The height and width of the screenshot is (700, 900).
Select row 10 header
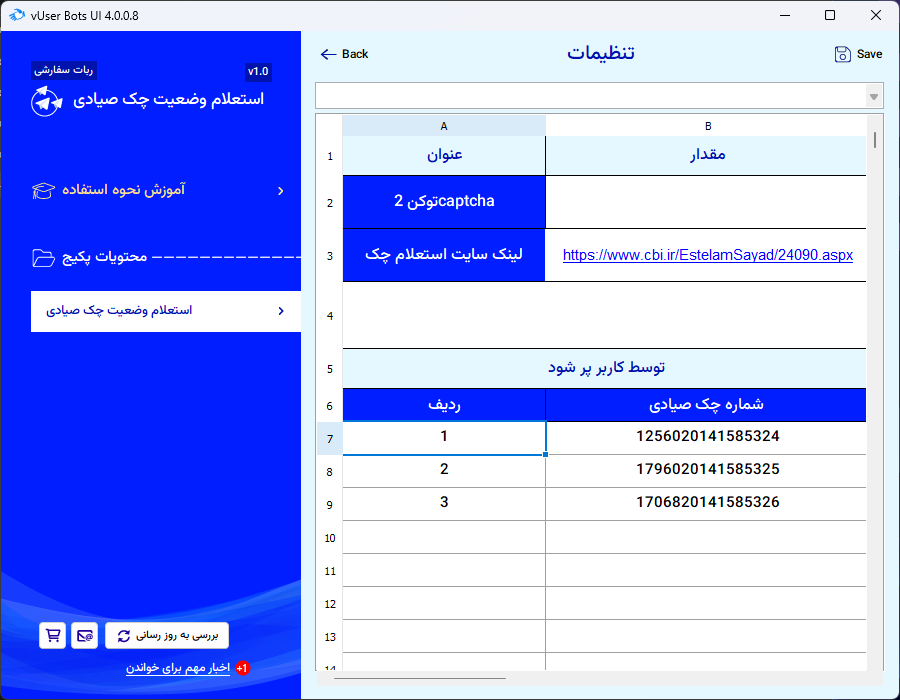tap(329, 538)
